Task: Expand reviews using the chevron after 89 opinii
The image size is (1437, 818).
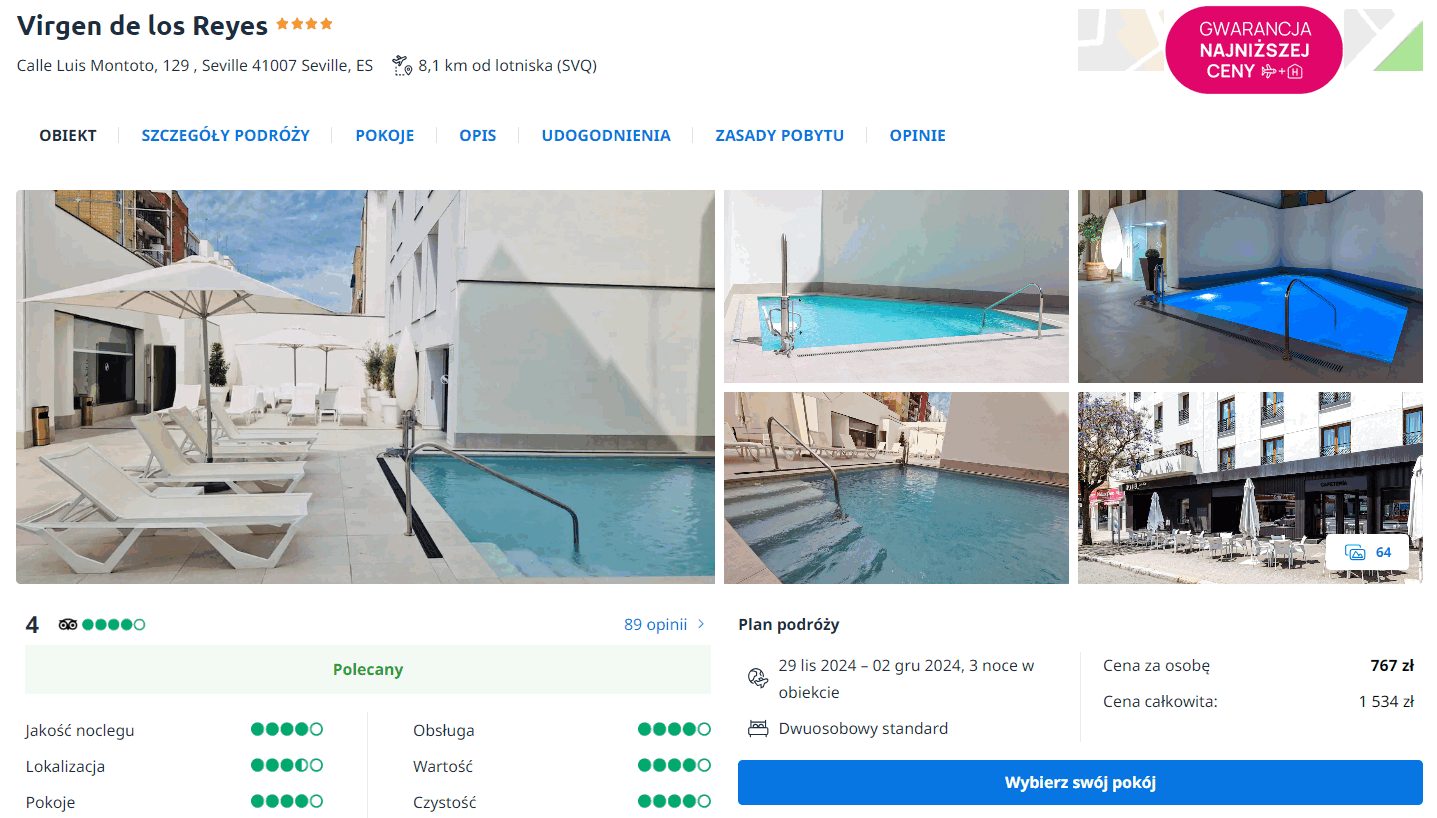Action: [701, 624]
